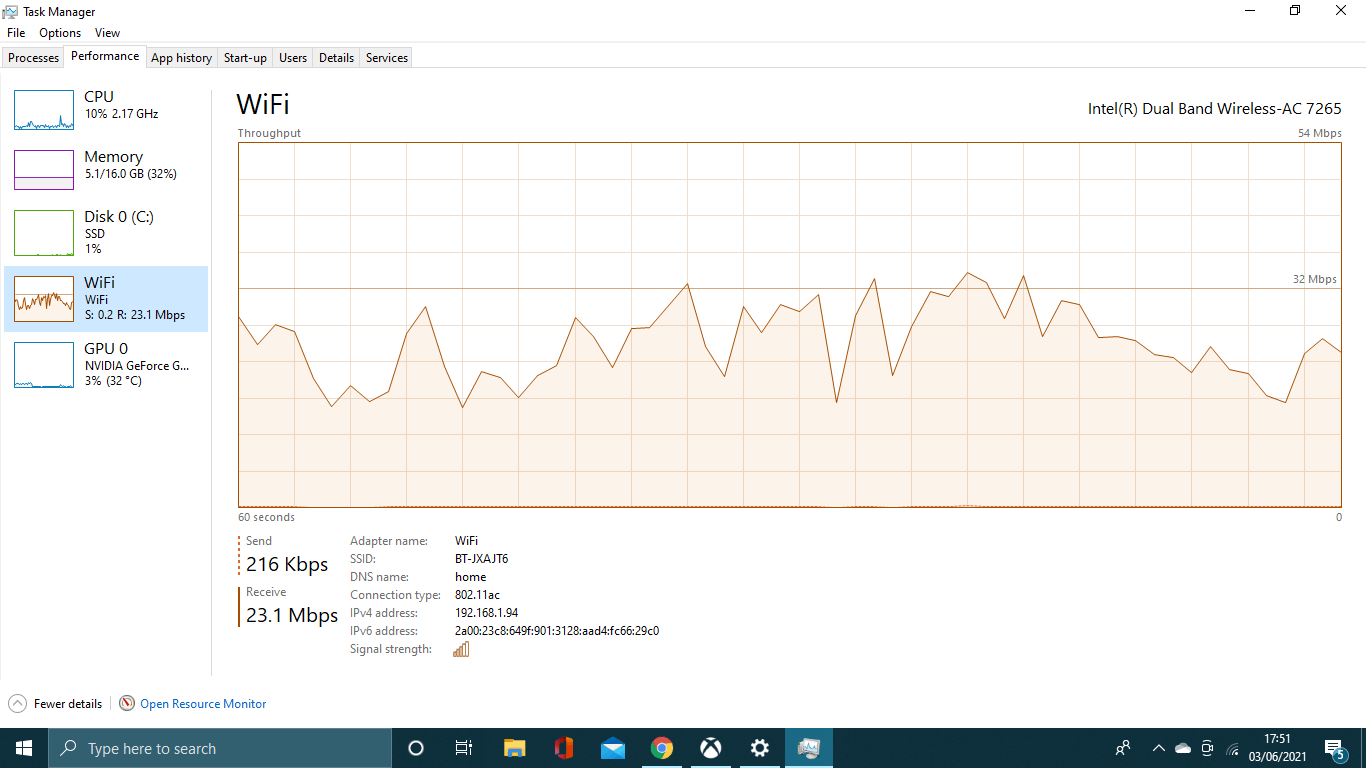Switch to the Processes tab
This screenshot has width=1366, height=768.
coord(33,57)
